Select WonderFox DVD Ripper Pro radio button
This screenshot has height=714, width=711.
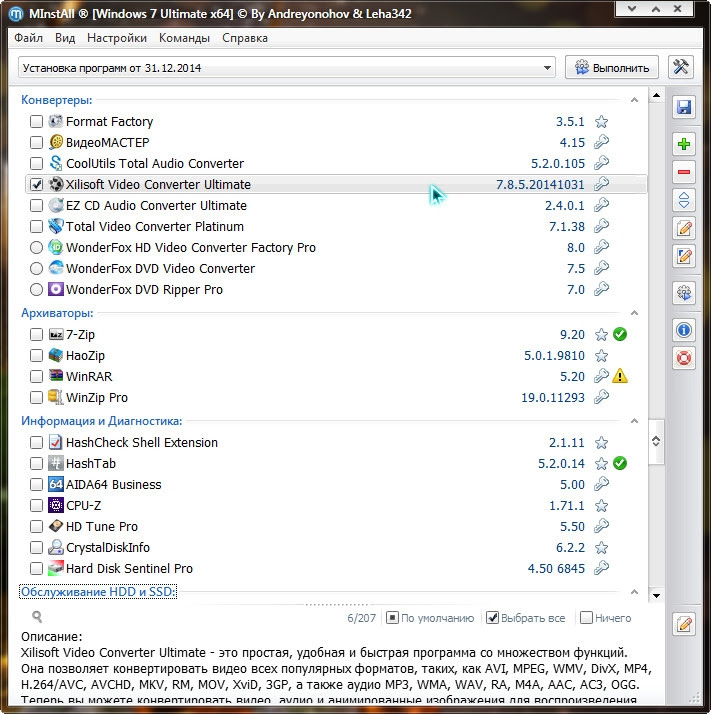(36, 289)
